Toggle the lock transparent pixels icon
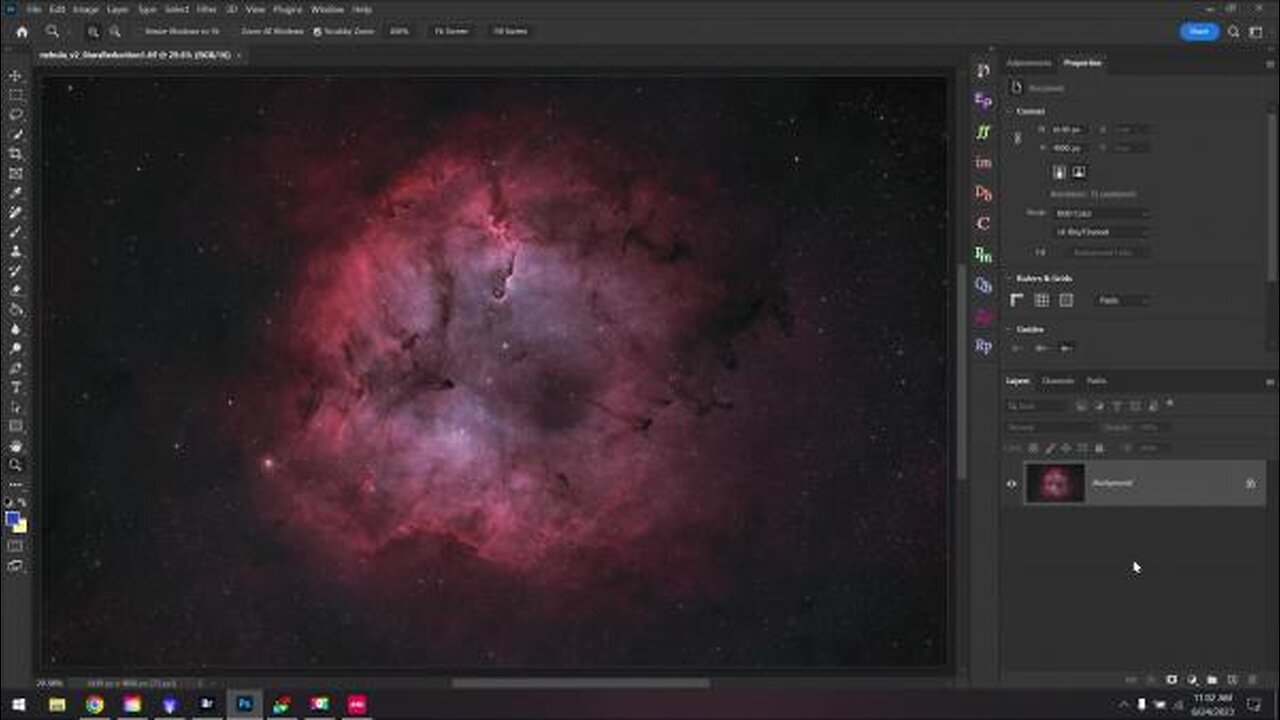 pos(1035,448)
